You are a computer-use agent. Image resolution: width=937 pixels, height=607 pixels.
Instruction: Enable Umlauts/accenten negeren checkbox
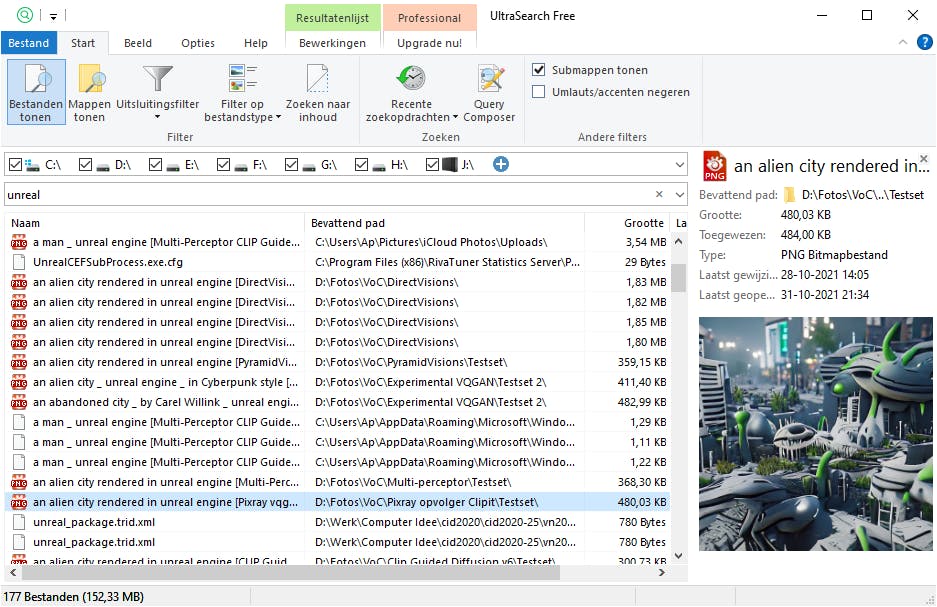tap(539, 92)
